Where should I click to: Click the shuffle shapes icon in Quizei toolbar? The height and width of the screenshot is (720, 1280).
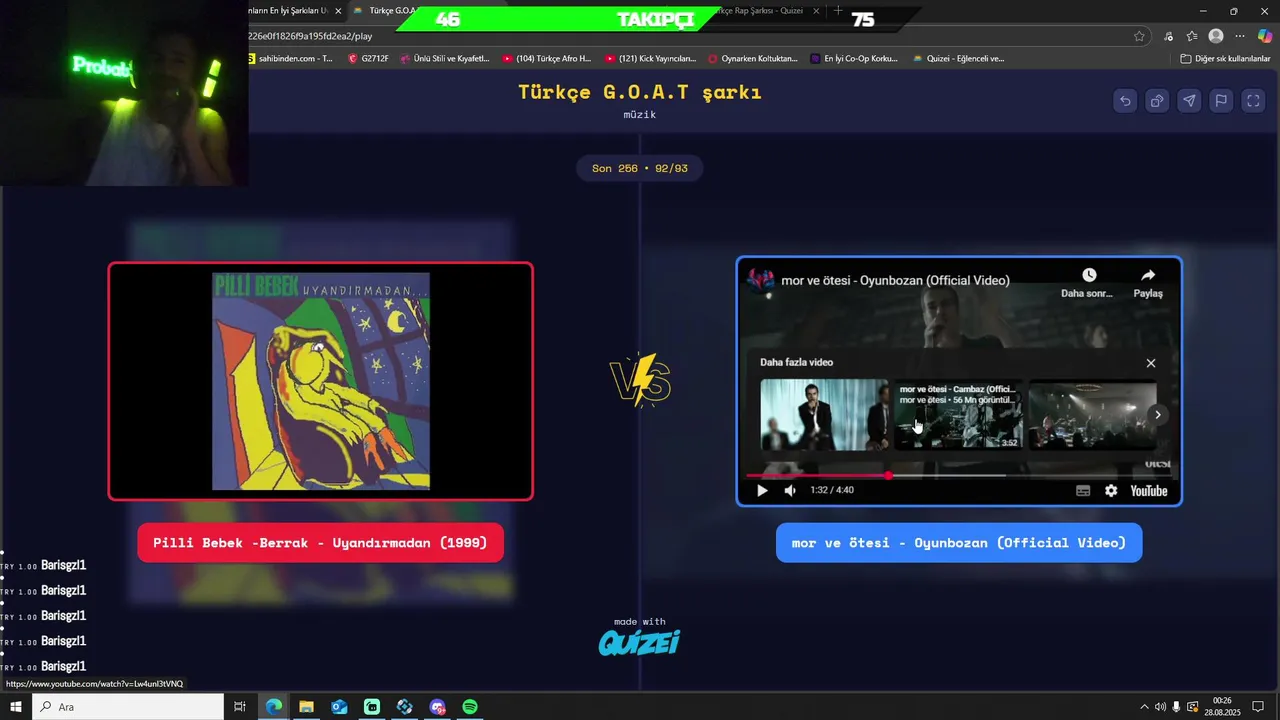coord(1157,100)
